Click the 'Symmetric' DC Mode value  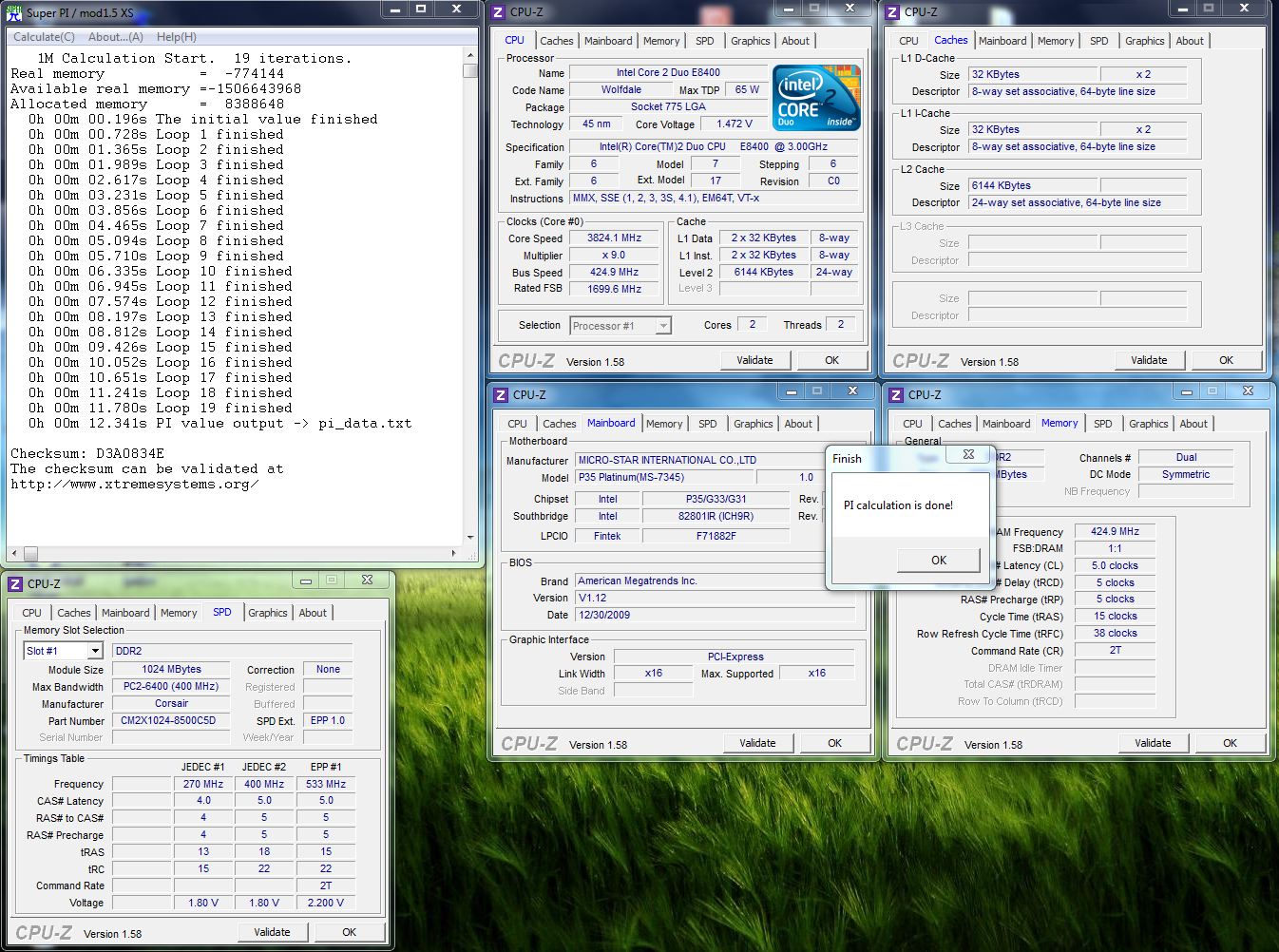point(1186,474)
